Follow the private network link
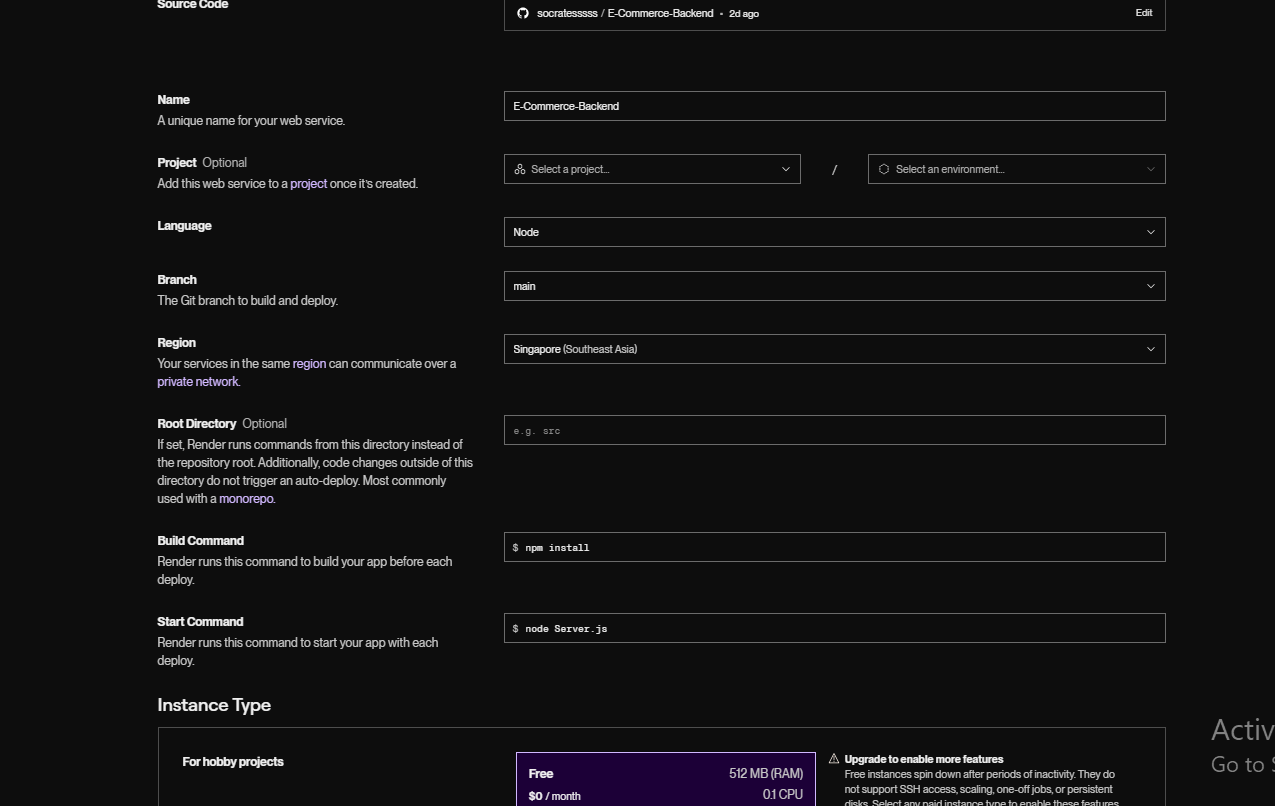 [x=197, y=382]
